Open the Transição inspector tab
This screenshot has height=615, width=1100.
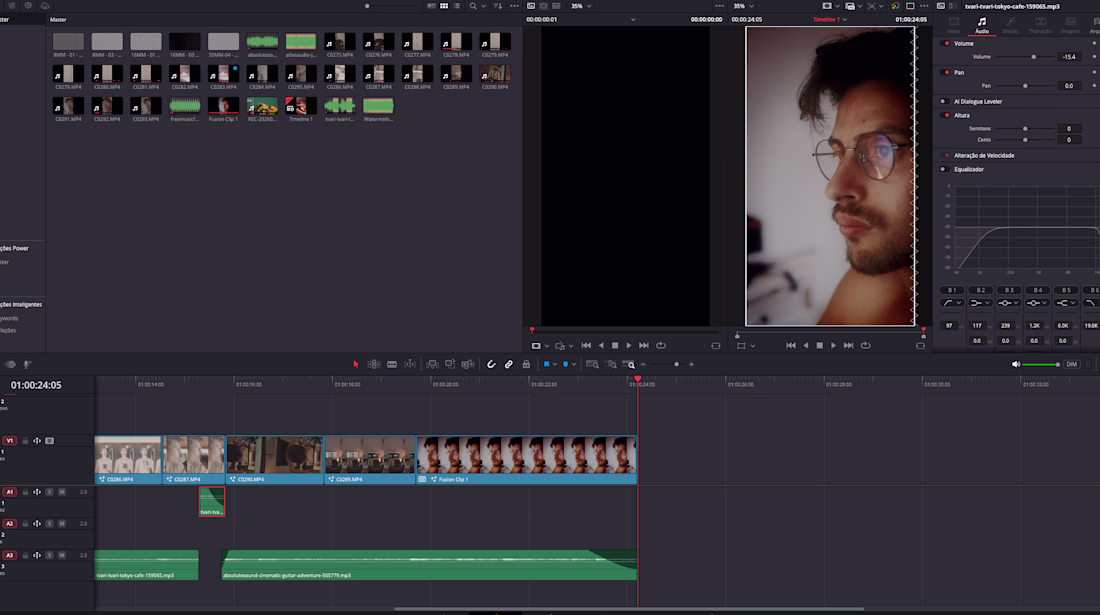(1040, 25)
